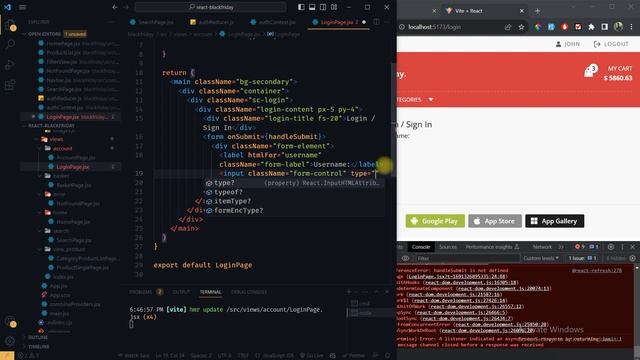Switch to the authContext.jsx editor tab

(x=273, y=22)
